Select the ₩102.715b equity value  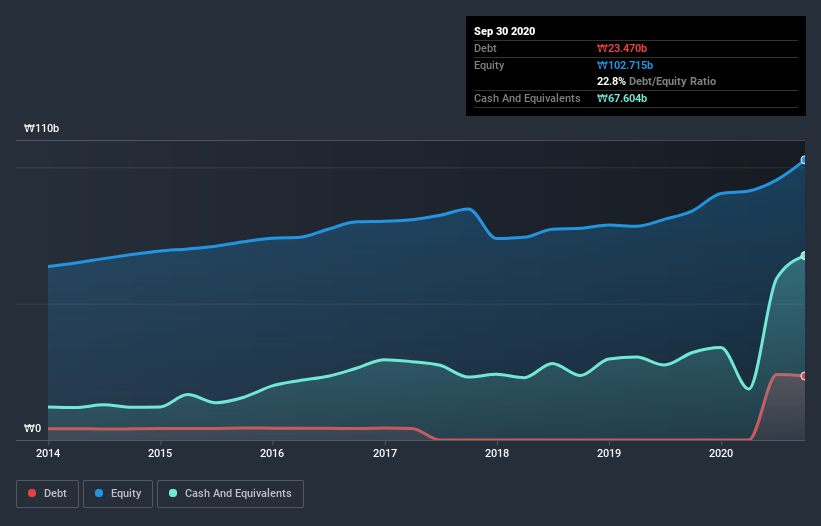(x=625, y=65)
